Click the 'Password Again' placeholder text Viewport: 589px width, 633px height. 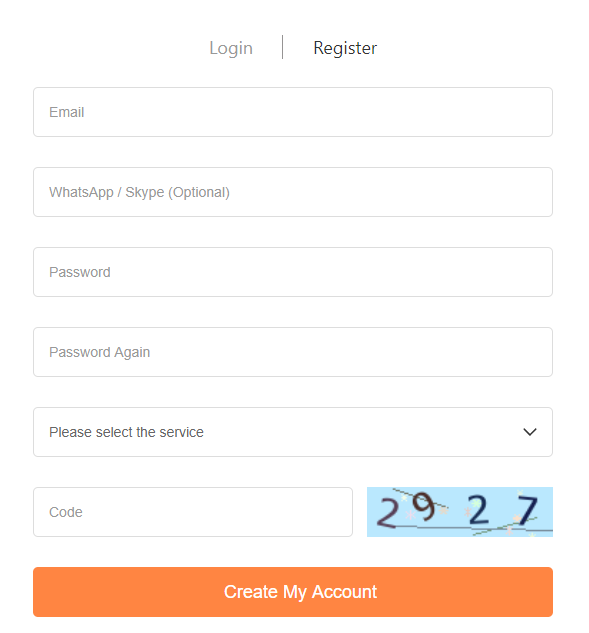[99, 352]
